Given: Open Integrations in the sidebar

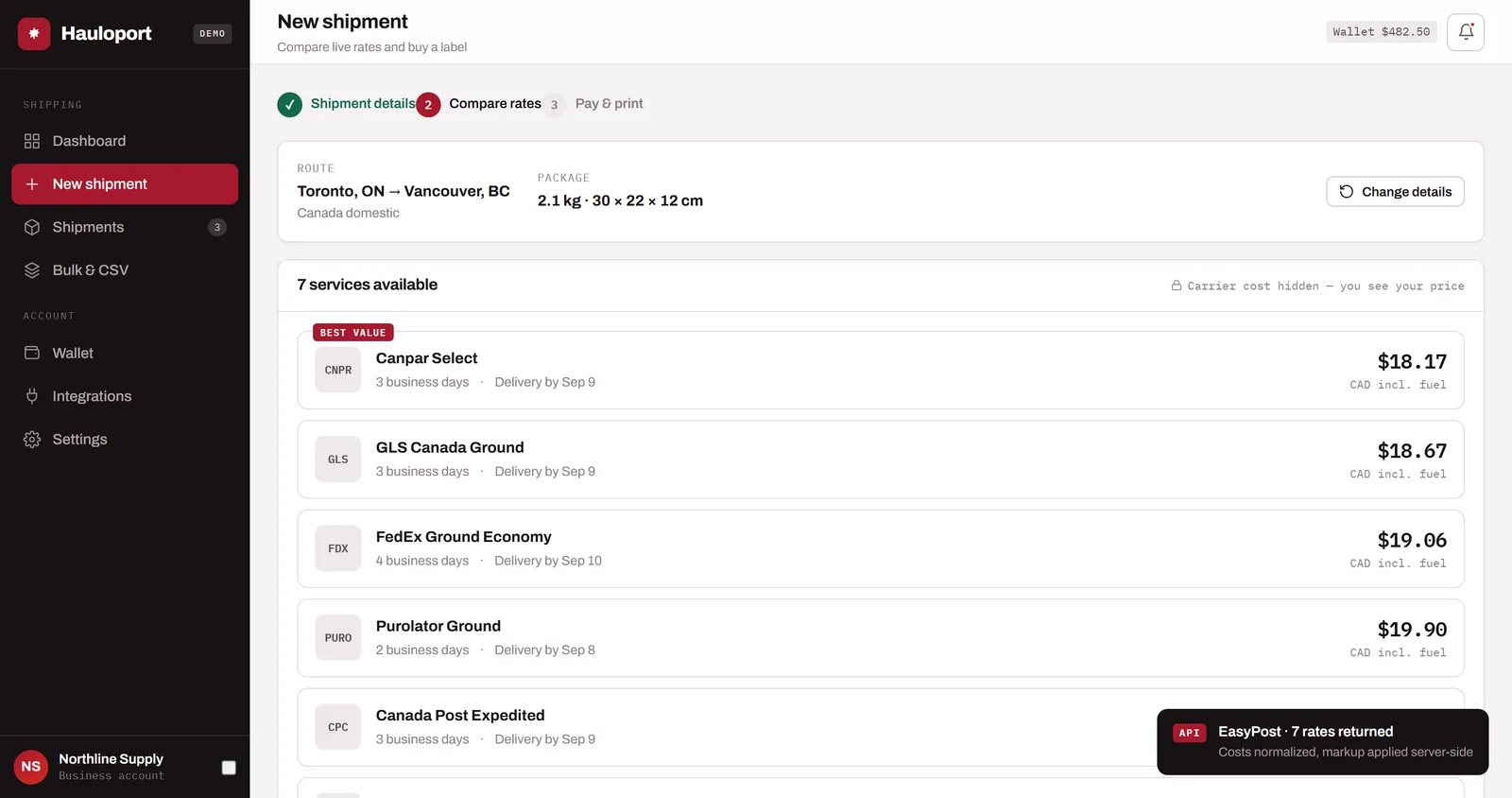Looking at the screenshot, I should 125,396.
